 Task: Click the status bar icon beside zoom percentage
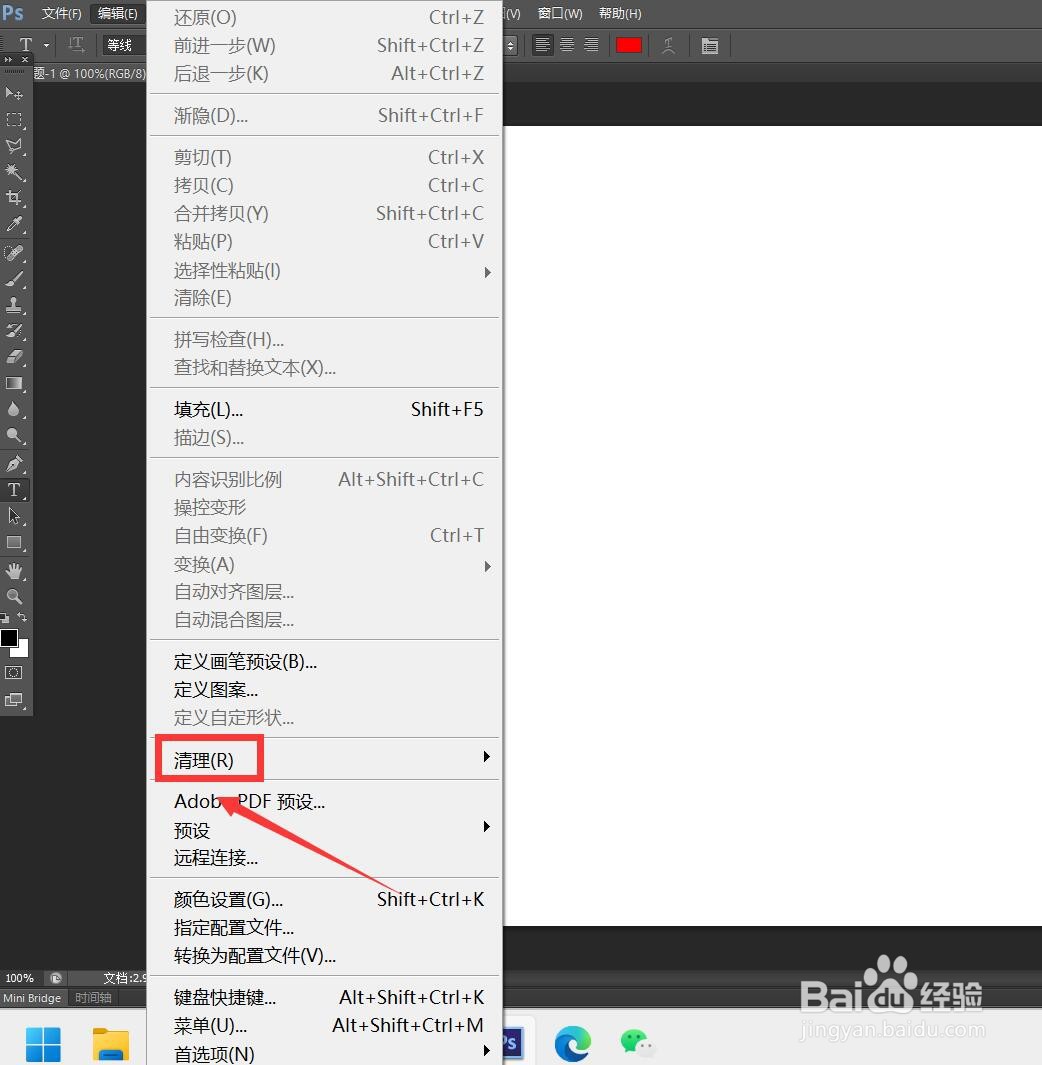[x=56, y=978]
